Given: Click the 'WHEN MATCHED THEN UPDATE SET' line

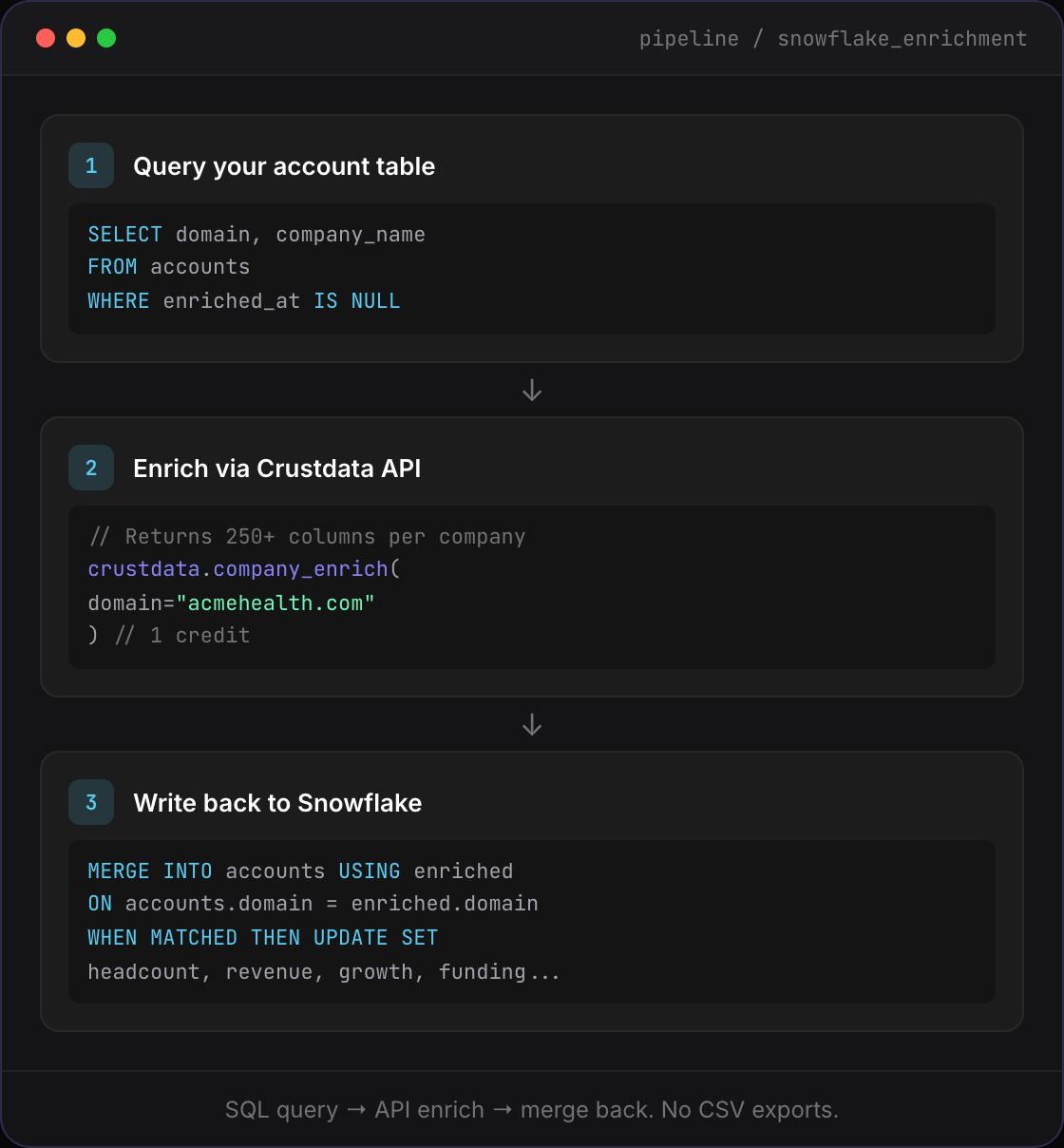Looking at the screenshot, I should click(x=263, y=938).
